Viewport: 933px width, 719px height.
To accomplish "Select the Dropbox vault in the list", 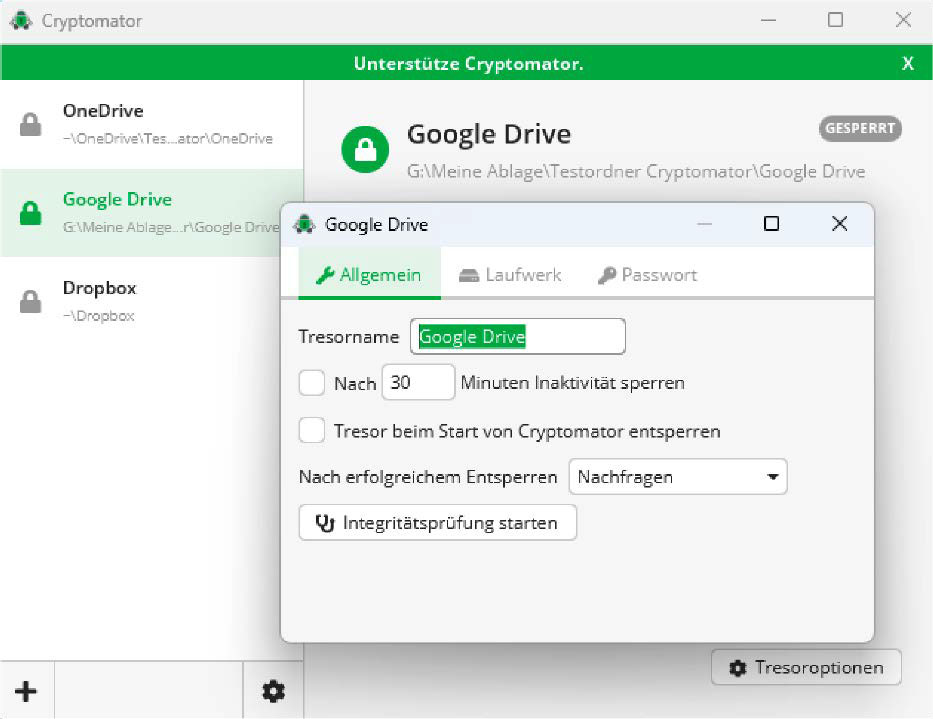I will click(x=141, y=301).
